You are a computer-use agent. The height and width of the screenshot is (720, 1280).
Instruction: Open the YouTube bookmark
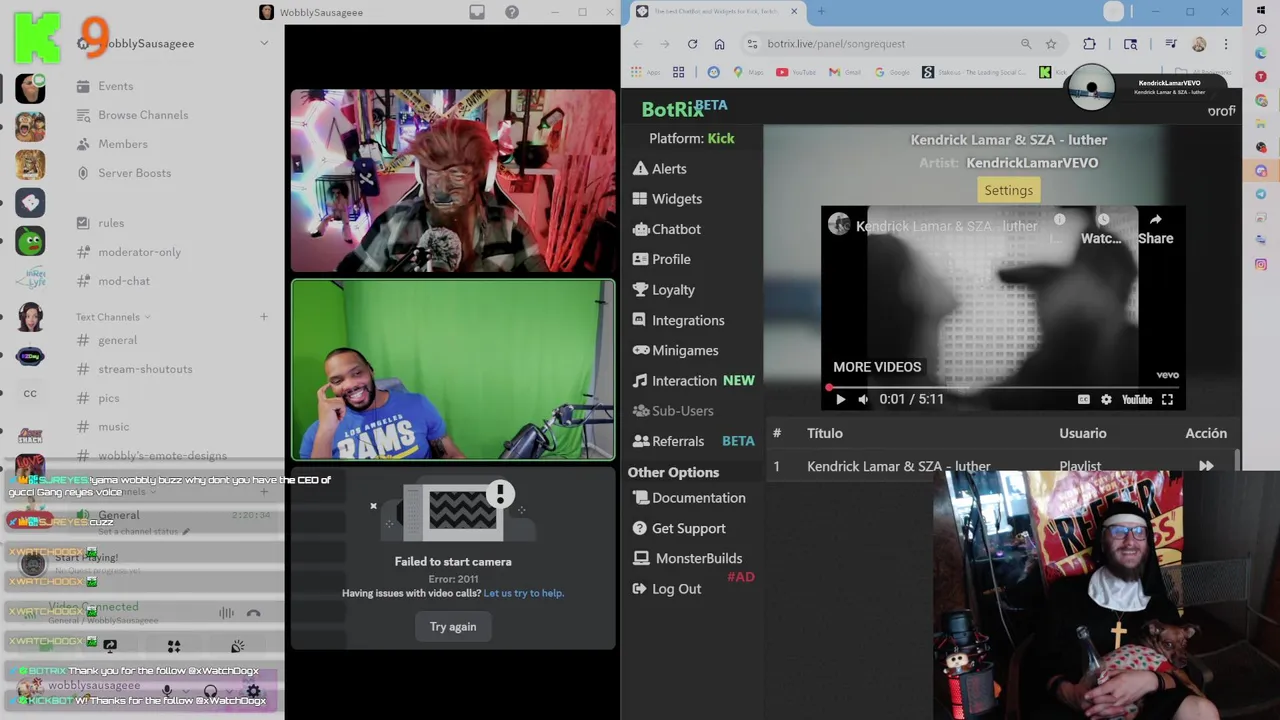click(x=797, y=72)
